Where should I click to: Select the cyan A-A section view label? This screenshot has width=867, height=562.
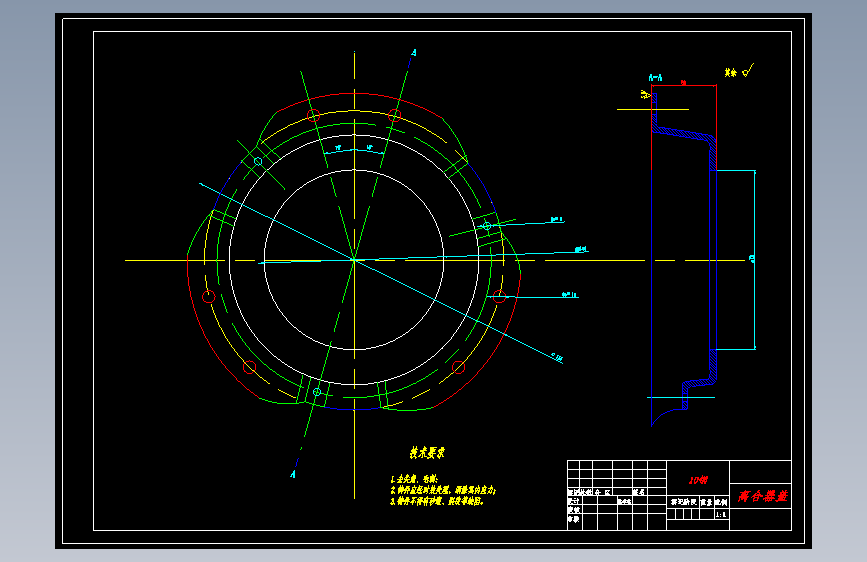[x=655, y=78]
